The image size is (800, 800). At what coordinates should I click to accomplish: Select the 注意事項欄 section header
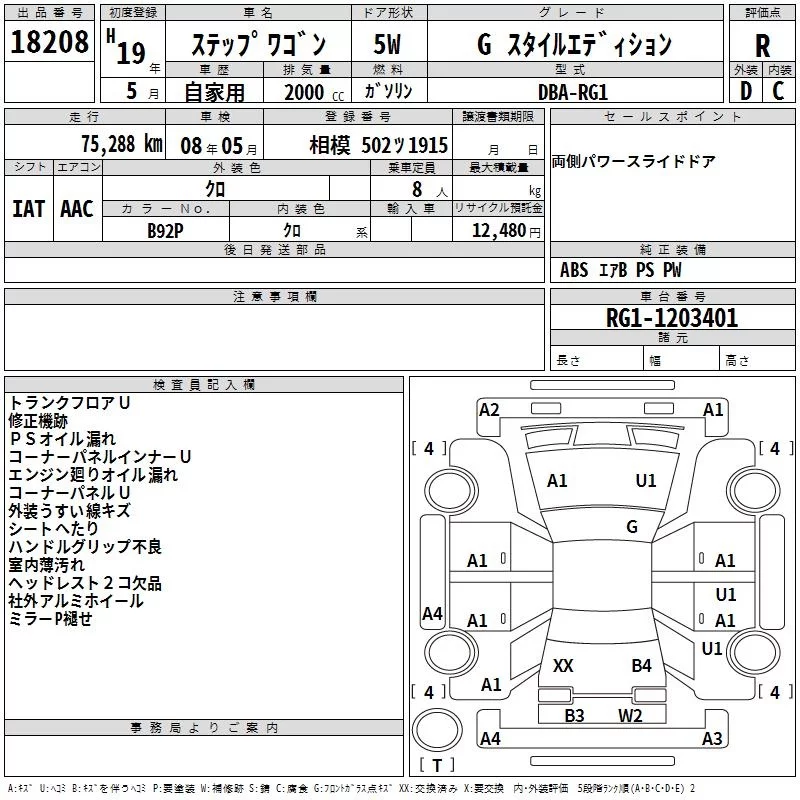275,296
